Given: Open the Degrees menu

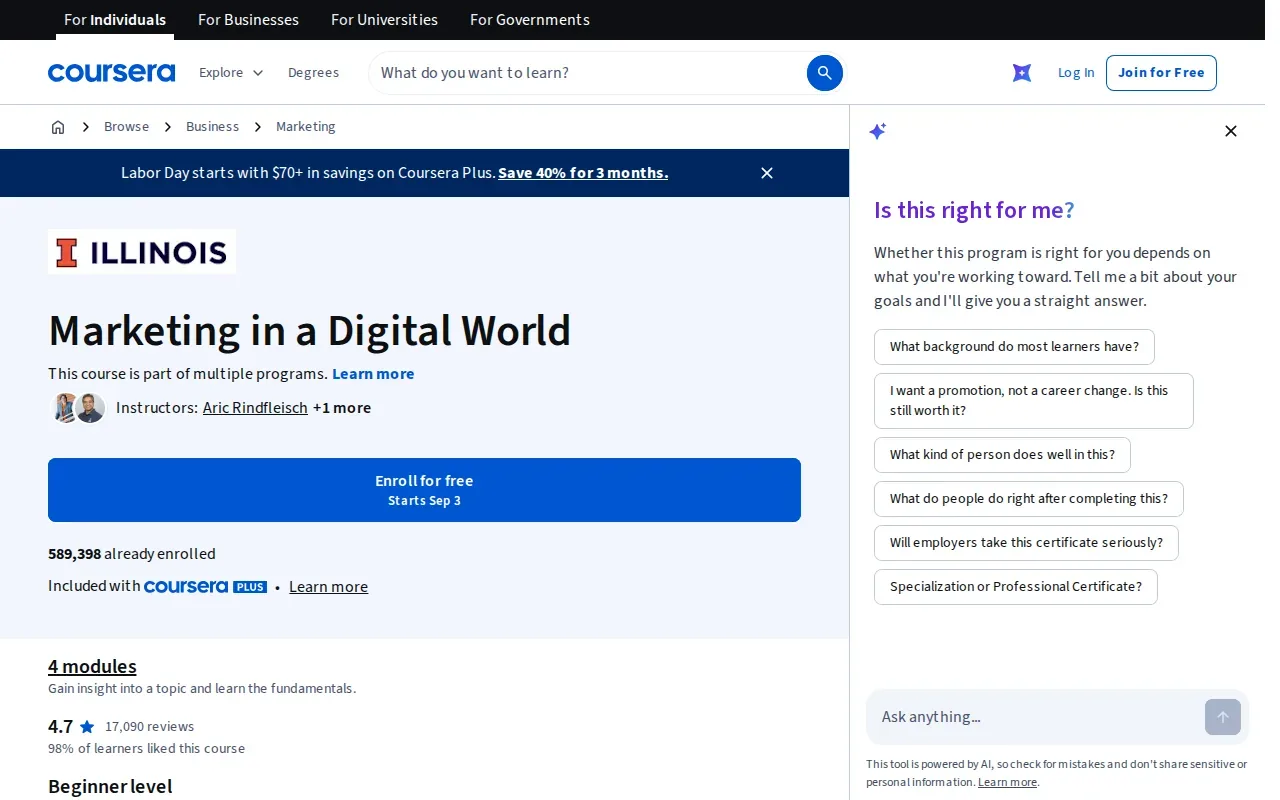Looking at the screenshot, I should click(313, 73).
